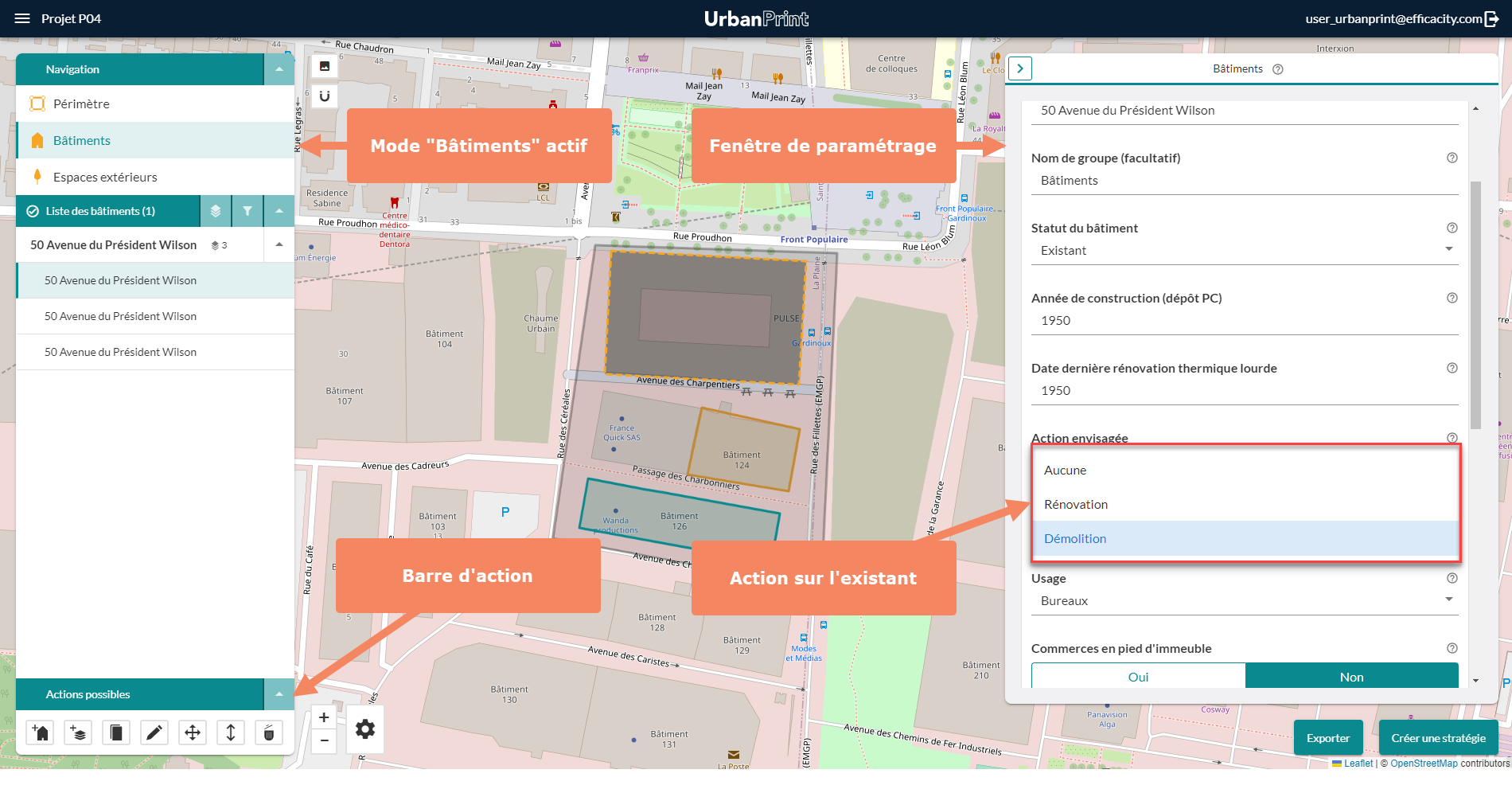Open the OpenStreetMap link
1512x793 pixels.
1424,763
